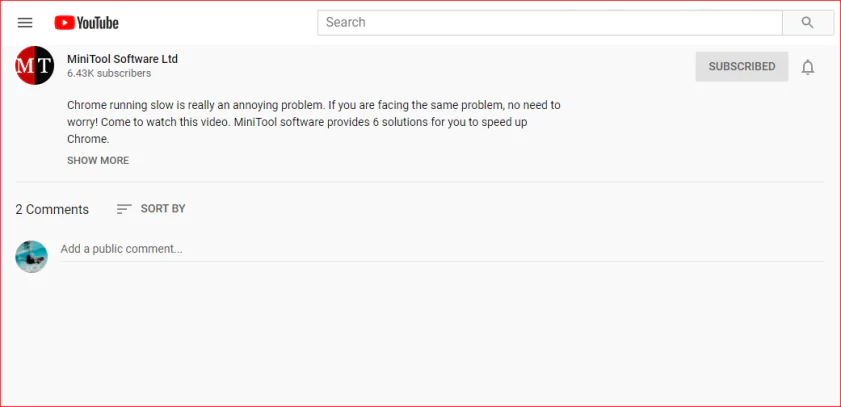Click the red YouTube play logo
Image resolution: width=841 pixels, height=407 pixels.
click(66, 22)
